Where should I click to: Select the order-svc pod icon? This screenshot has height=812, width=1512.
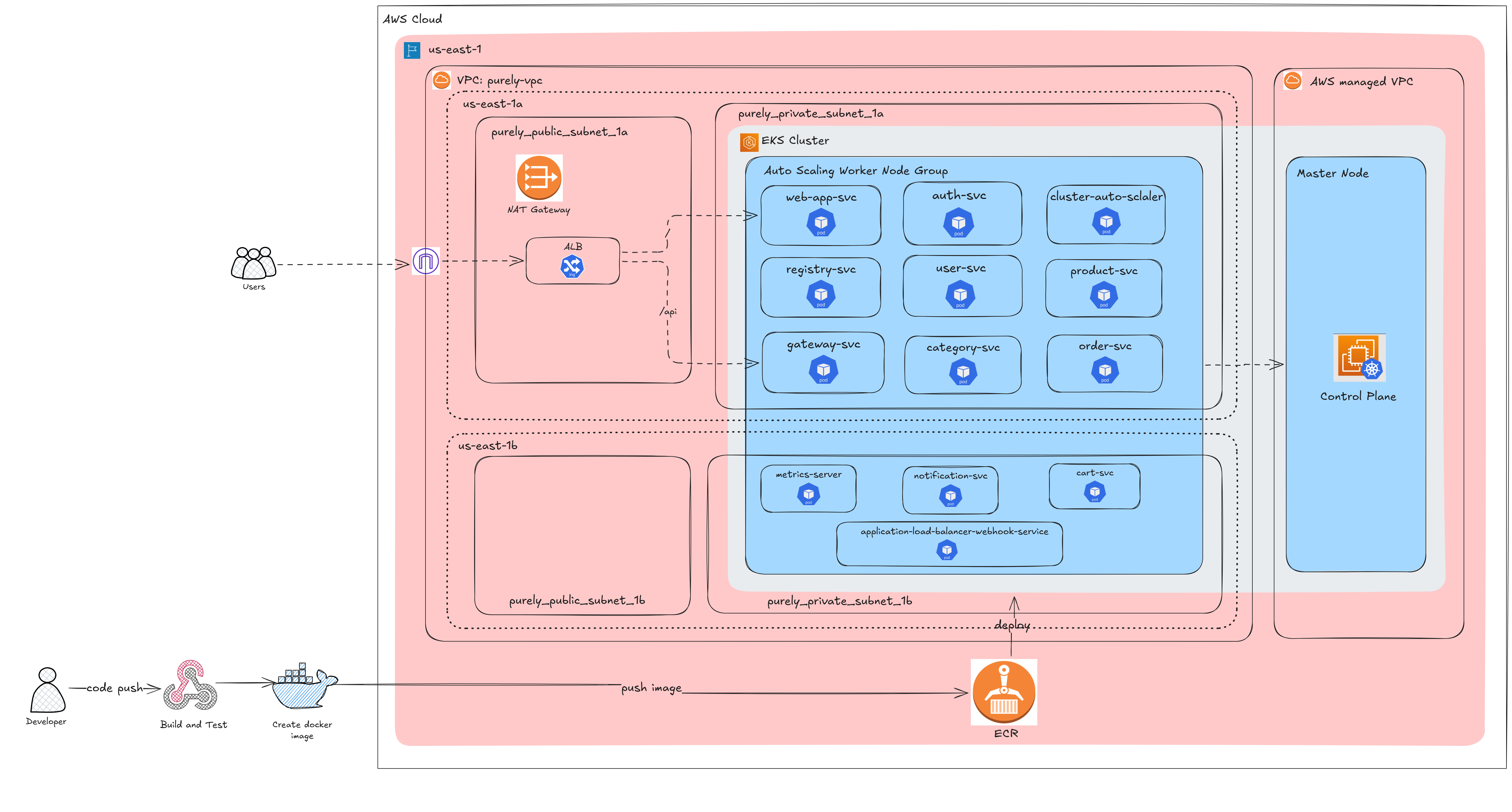tap(1105, 371)
